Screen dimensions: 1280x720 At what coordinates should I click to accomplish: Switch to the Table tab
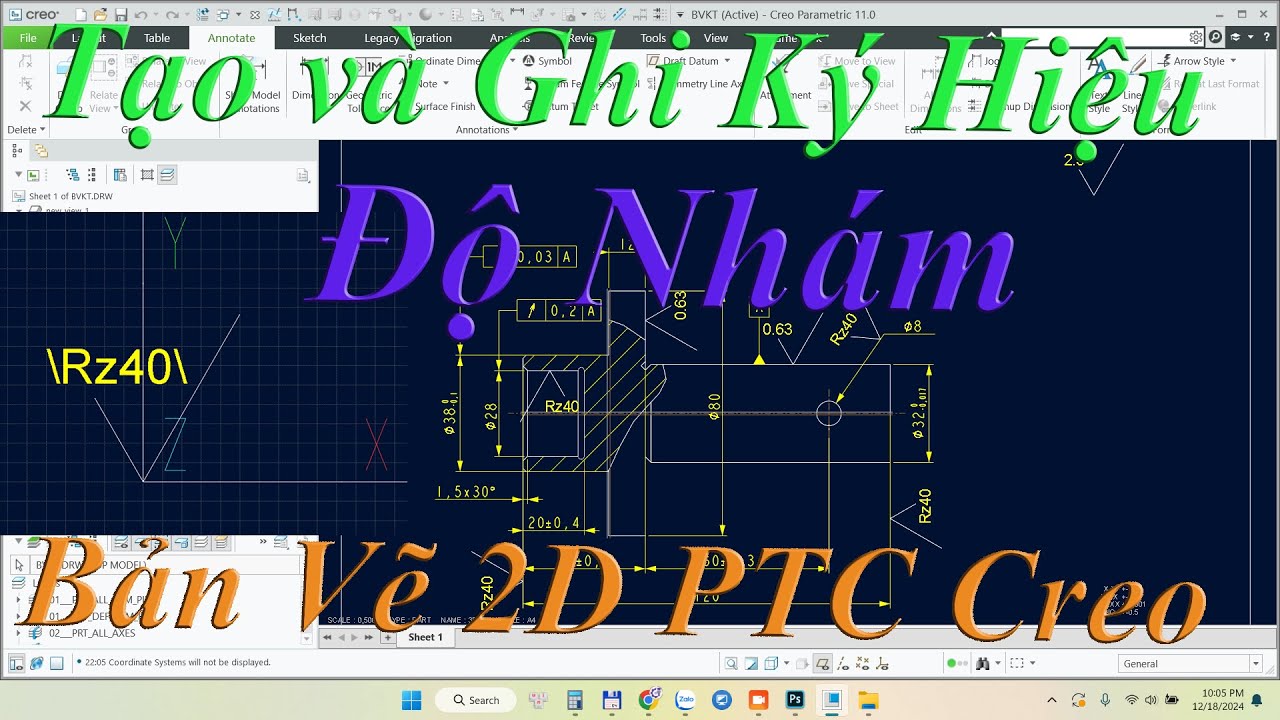[x=157, y=38]
